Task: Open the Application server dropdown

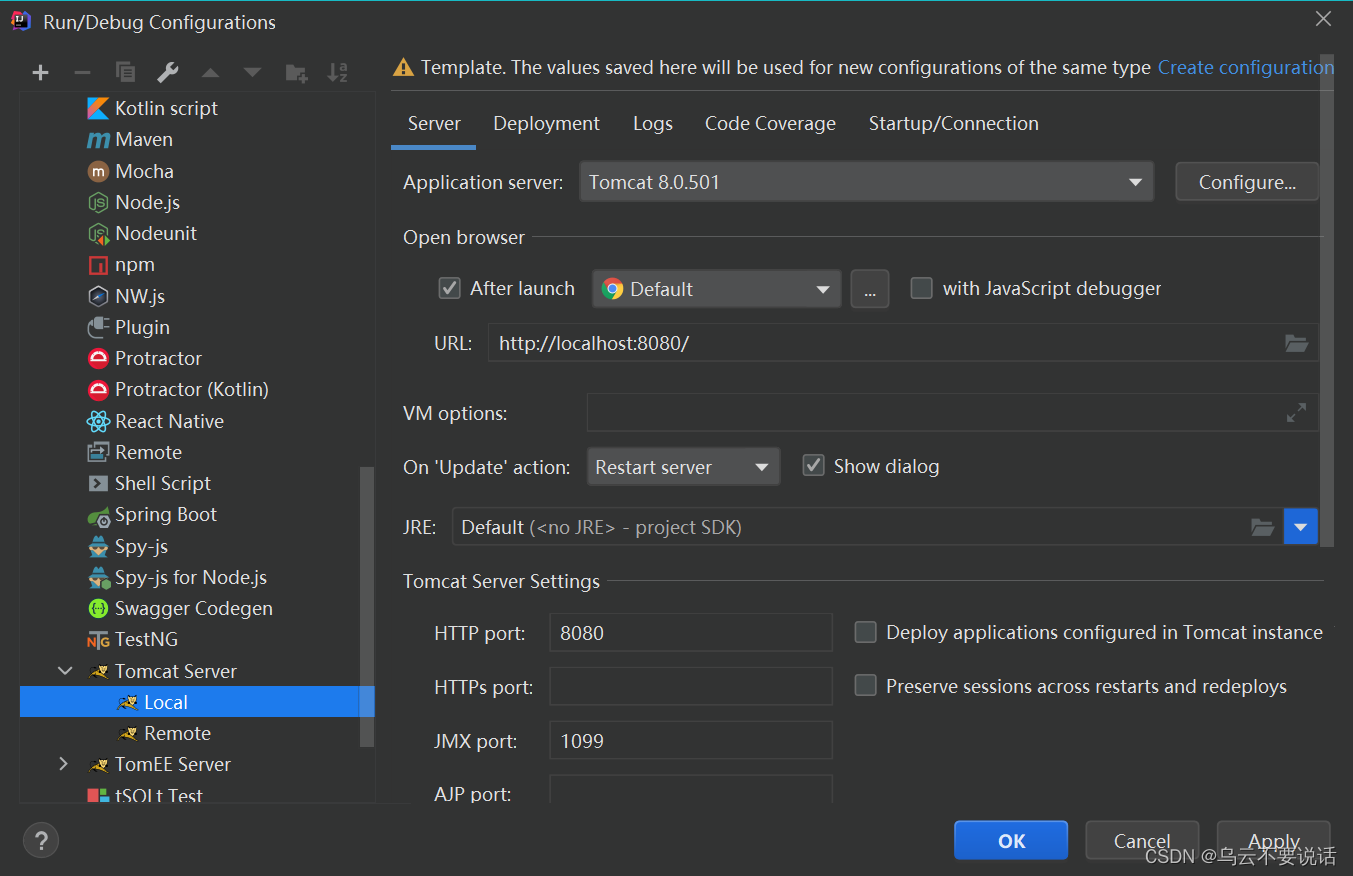Action: 867,182
